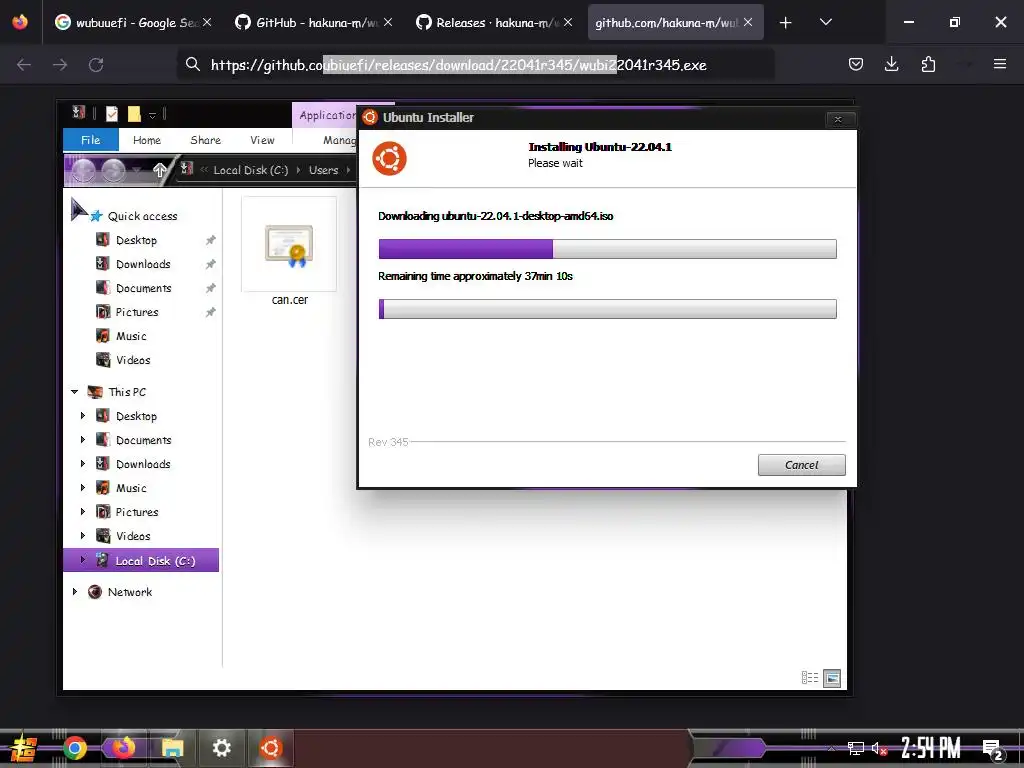1024x768 pixels.
Task: Close the Ubuntu Installer window
Action: coord(838,119)
